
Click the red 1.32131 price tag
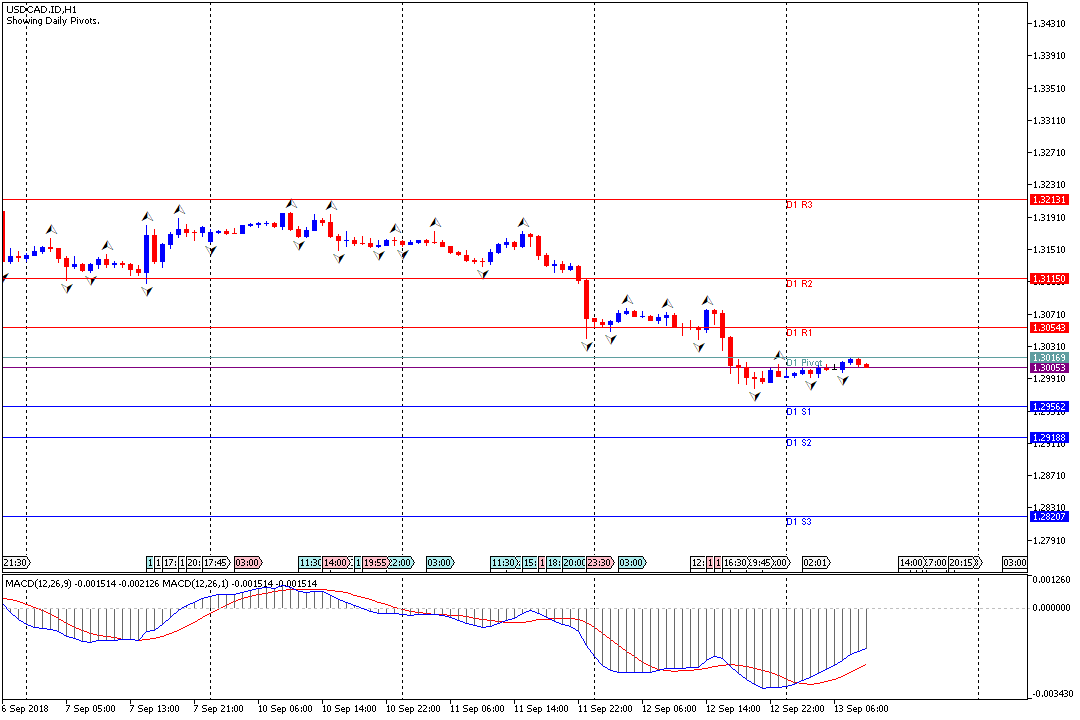[x=1049, y=200]
